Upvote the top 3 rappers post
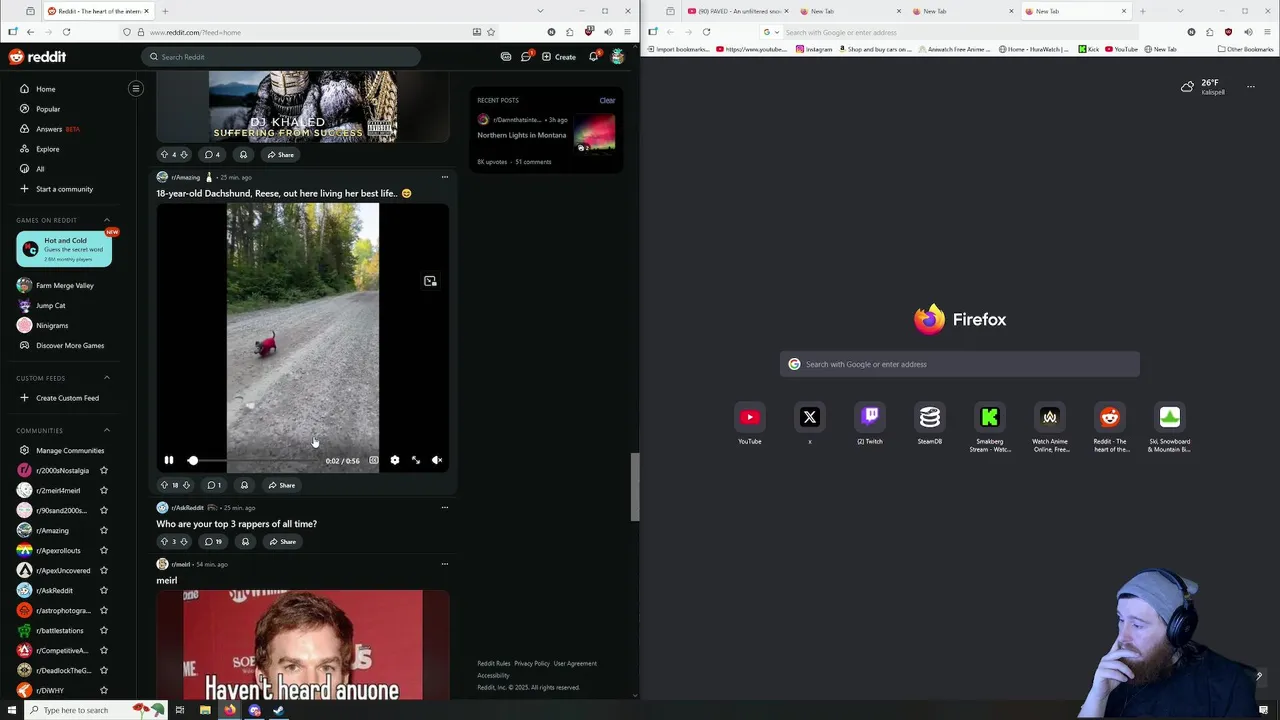1280x720 pixels. [164, 542]
